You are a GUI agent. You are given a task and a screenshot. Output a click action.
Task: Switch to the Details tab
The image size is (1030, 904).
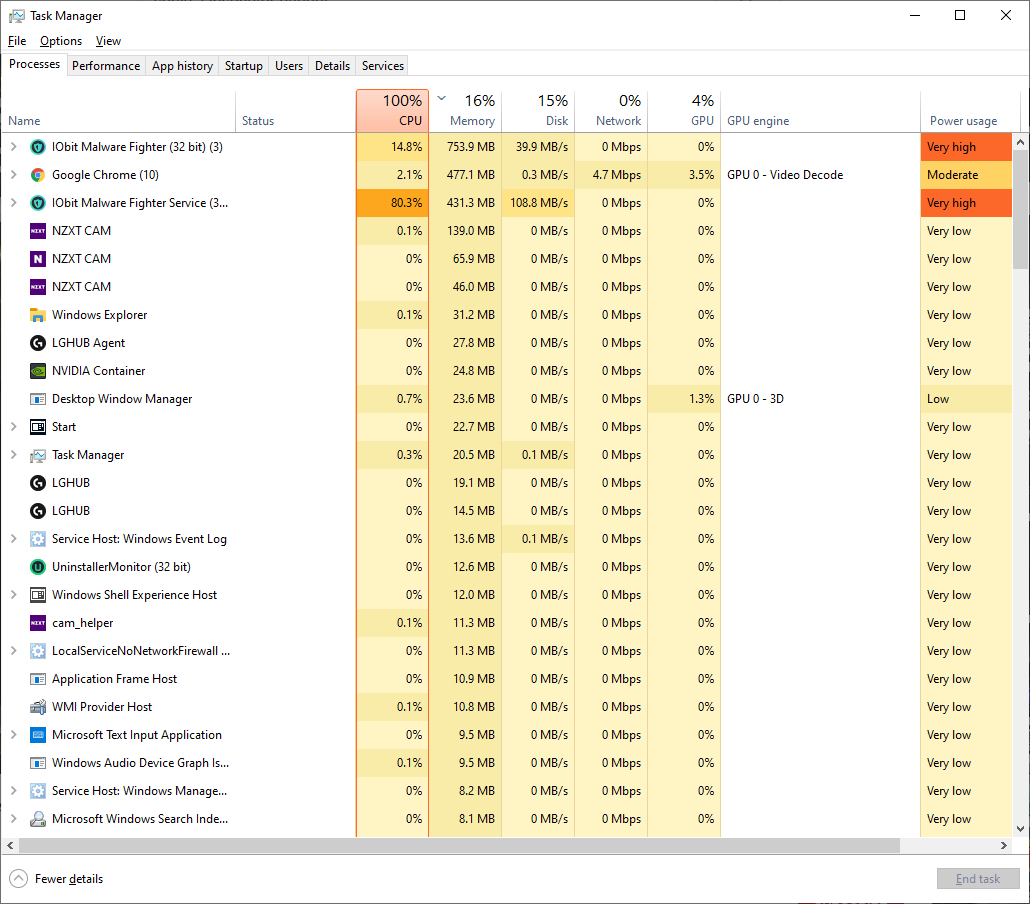(332, 66)
